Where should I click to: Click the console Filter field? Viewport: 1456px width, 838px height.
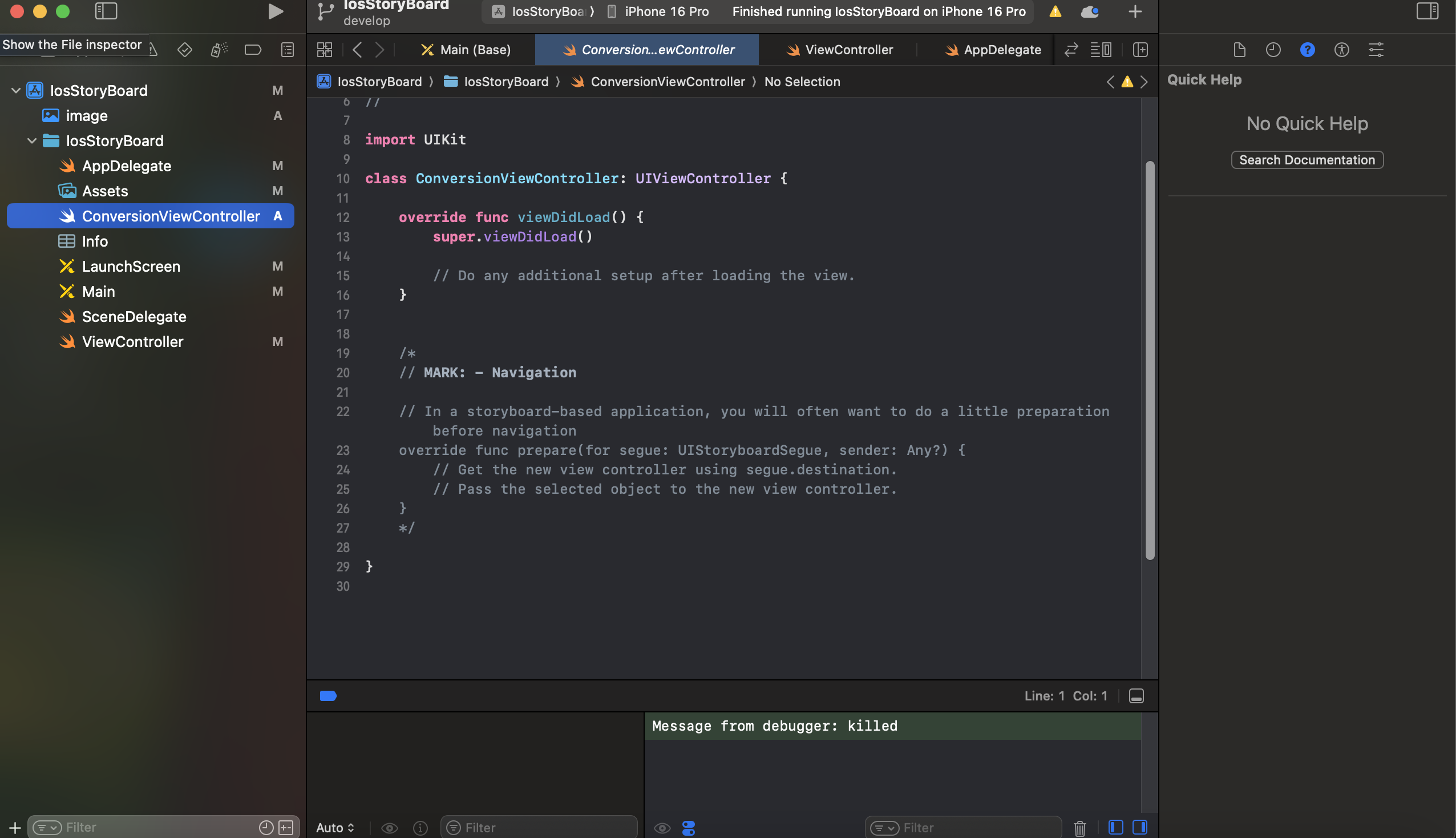(x=963, y=828)
